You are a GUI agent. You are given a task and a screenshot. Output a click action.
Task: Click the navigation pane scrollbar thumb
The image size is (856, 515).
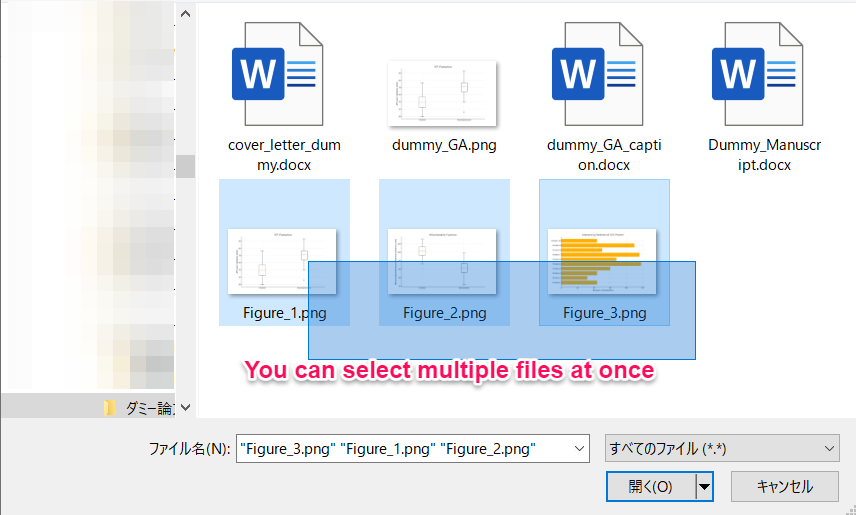click(x=186, y=166)
